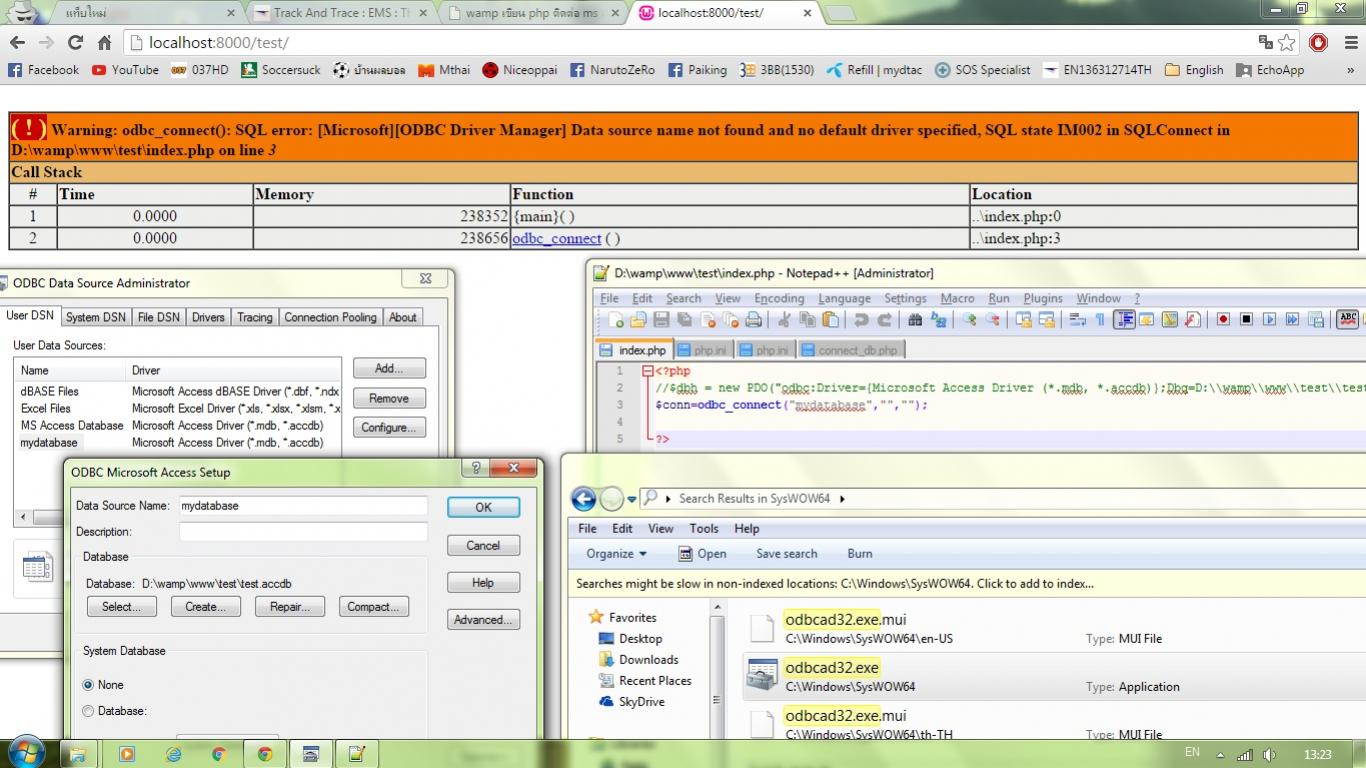Viewport: 1366px width, 768px height.
Task: Click the ABC spell-check icon in Notepad++
Action: (x=1348, y=320)
